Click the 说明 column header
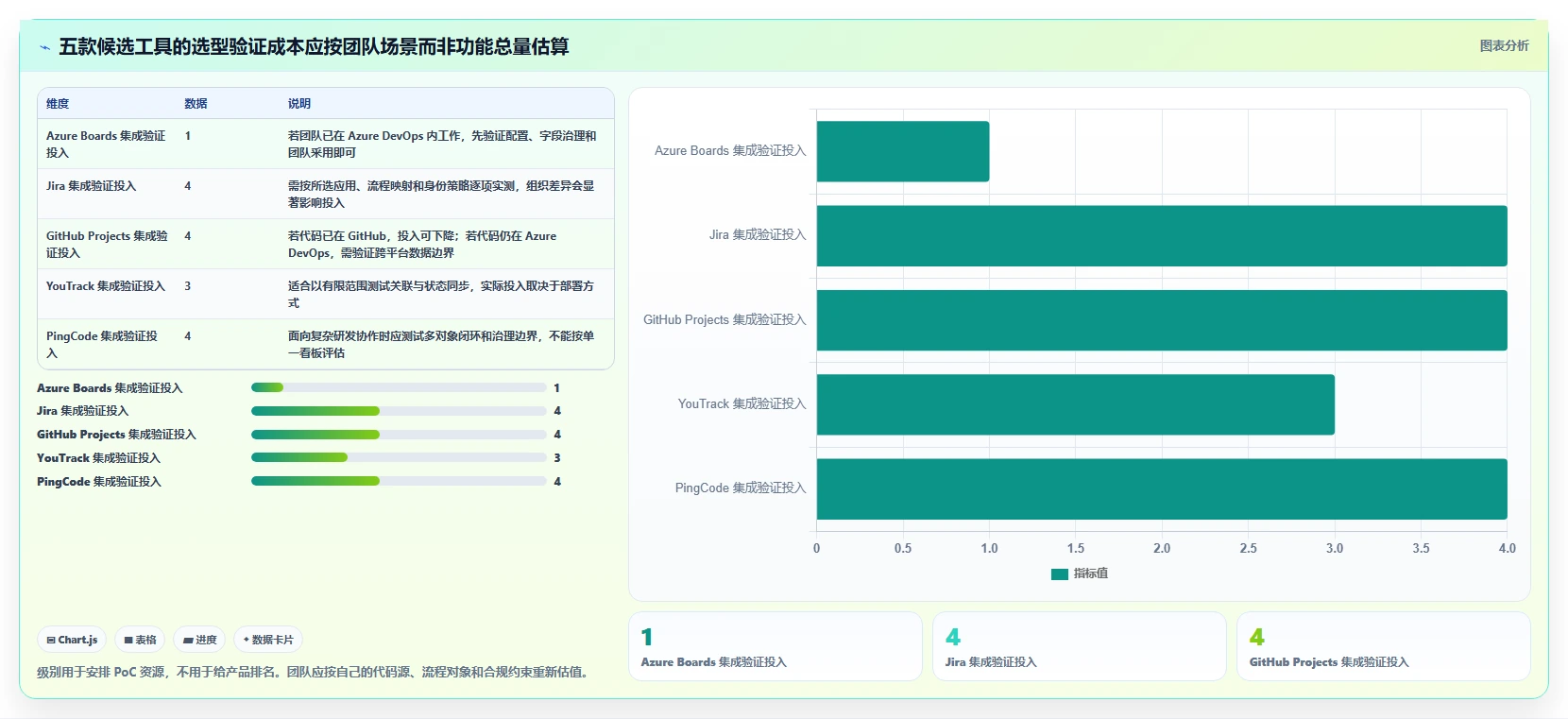 tap(299, 104)
